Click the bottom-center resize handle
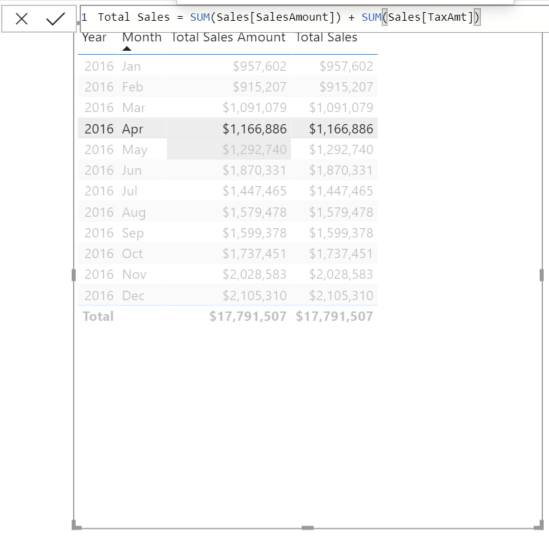Image resolution: width=549 pixels, height=538 pixels. coord(307,527)
